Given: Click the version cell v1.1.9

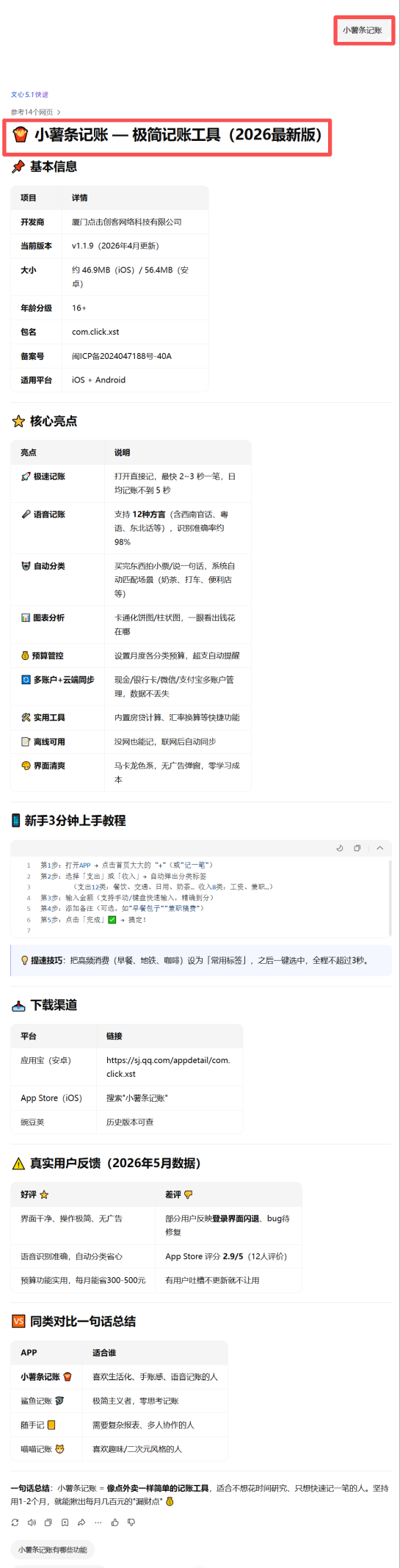Looking at the screenshot, I should (x=115, y=246).
